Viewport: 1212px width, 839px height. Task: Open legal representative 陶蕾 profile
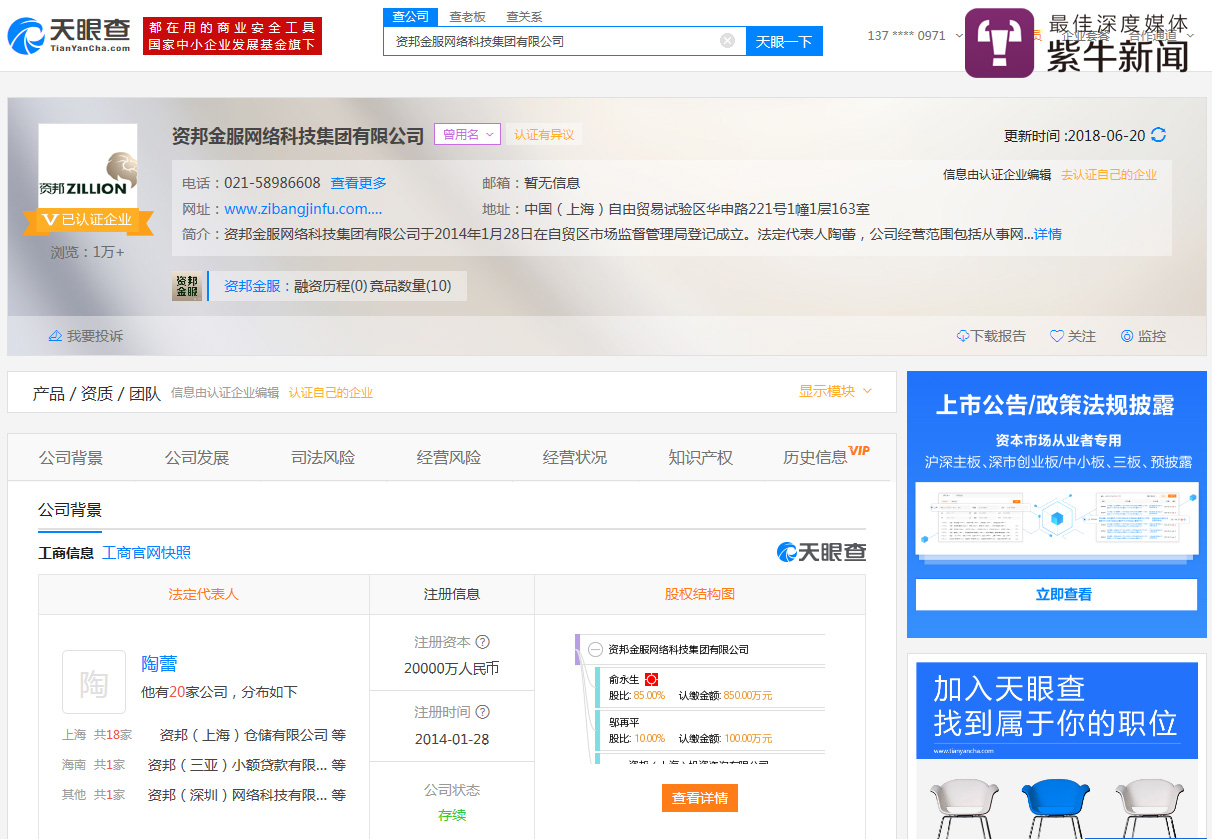[159, 663]
